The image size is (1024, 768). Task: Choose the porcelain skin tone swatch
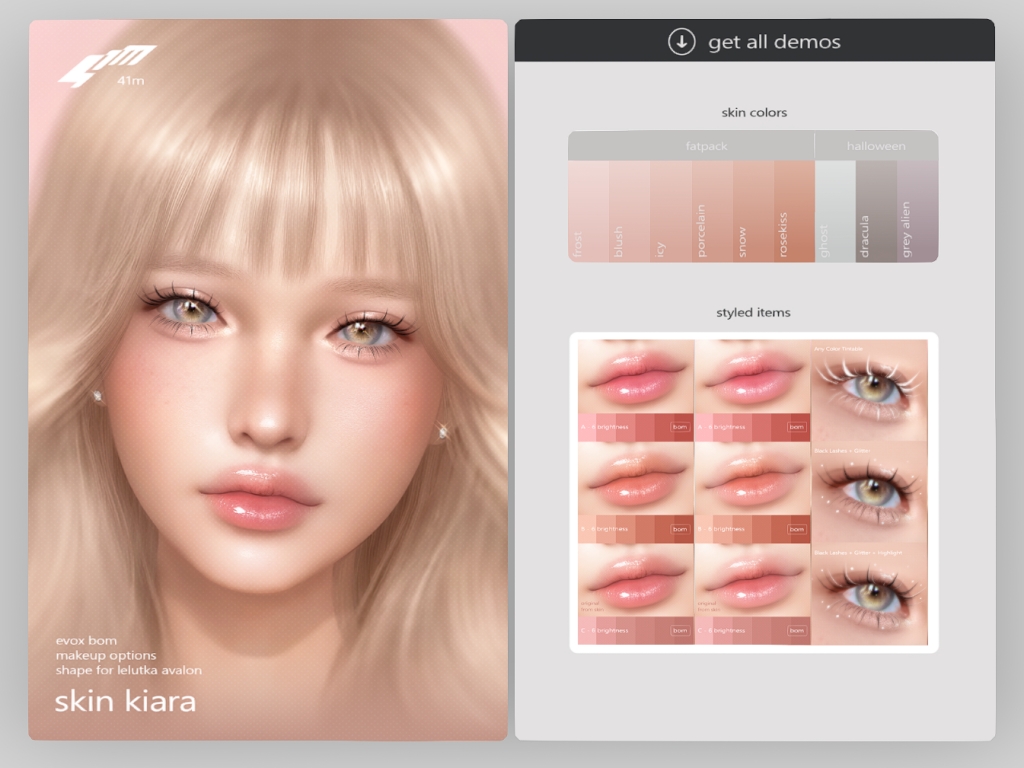(711, 212)
